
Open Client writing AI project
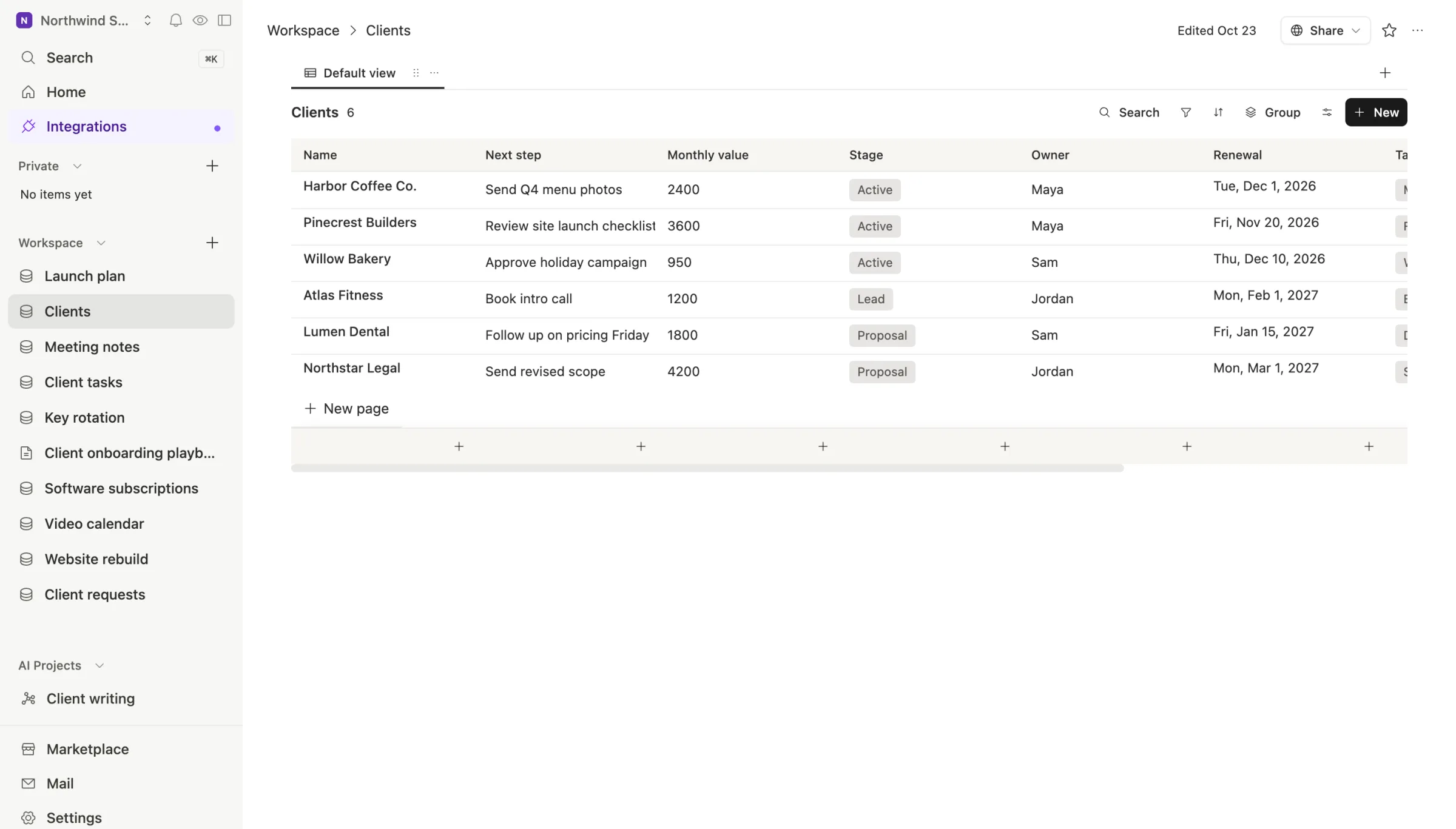point(121,699)
